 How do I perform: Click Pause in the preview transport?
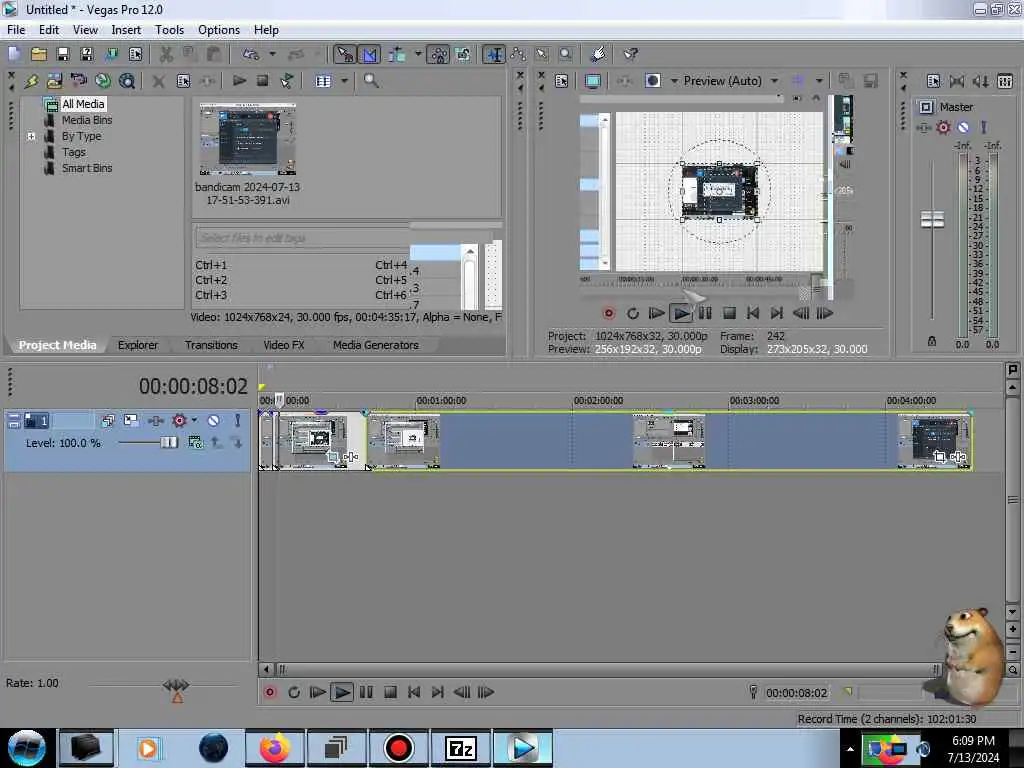705,313
